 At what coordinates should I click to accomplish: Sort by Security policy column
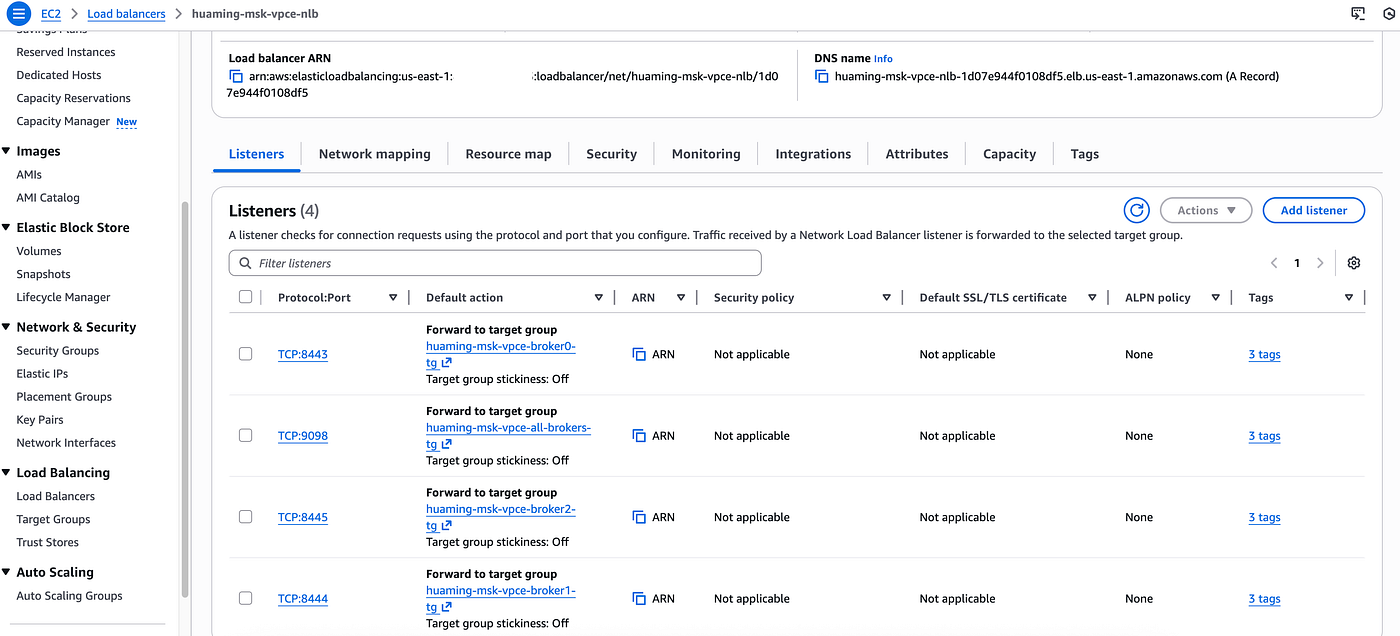point(887,298)
